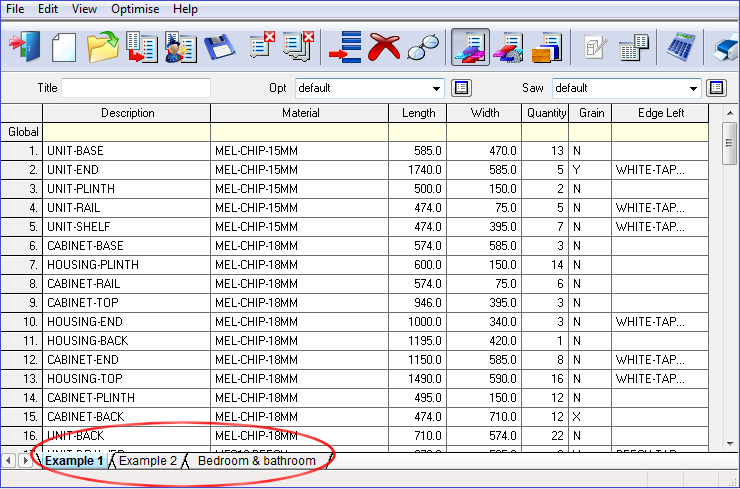The image size is (740, 489).
Task: Expand the Opt default dropdown
Action: click(436, 89)
